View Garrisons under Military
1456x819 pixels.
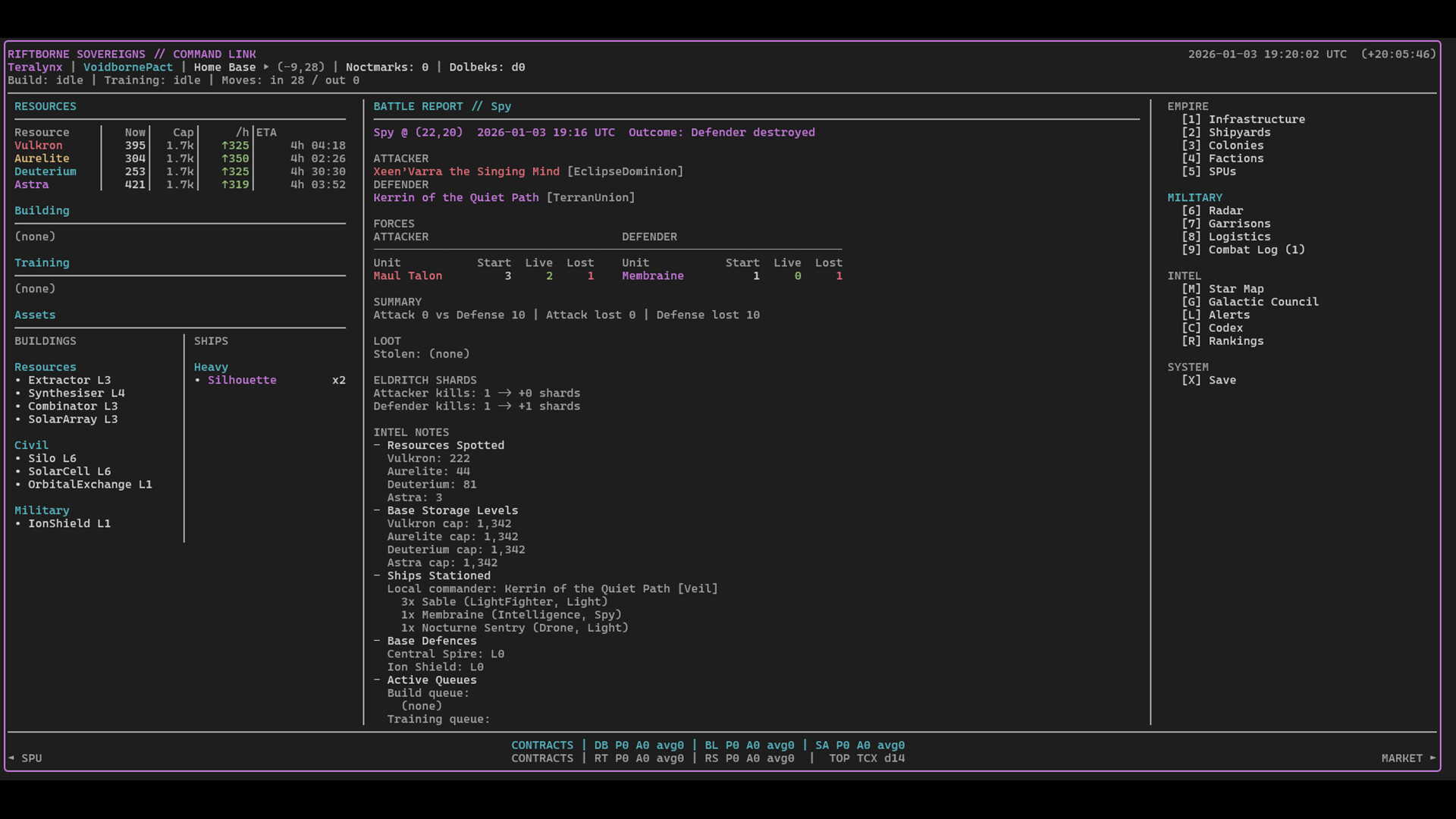pos(1239,223)
